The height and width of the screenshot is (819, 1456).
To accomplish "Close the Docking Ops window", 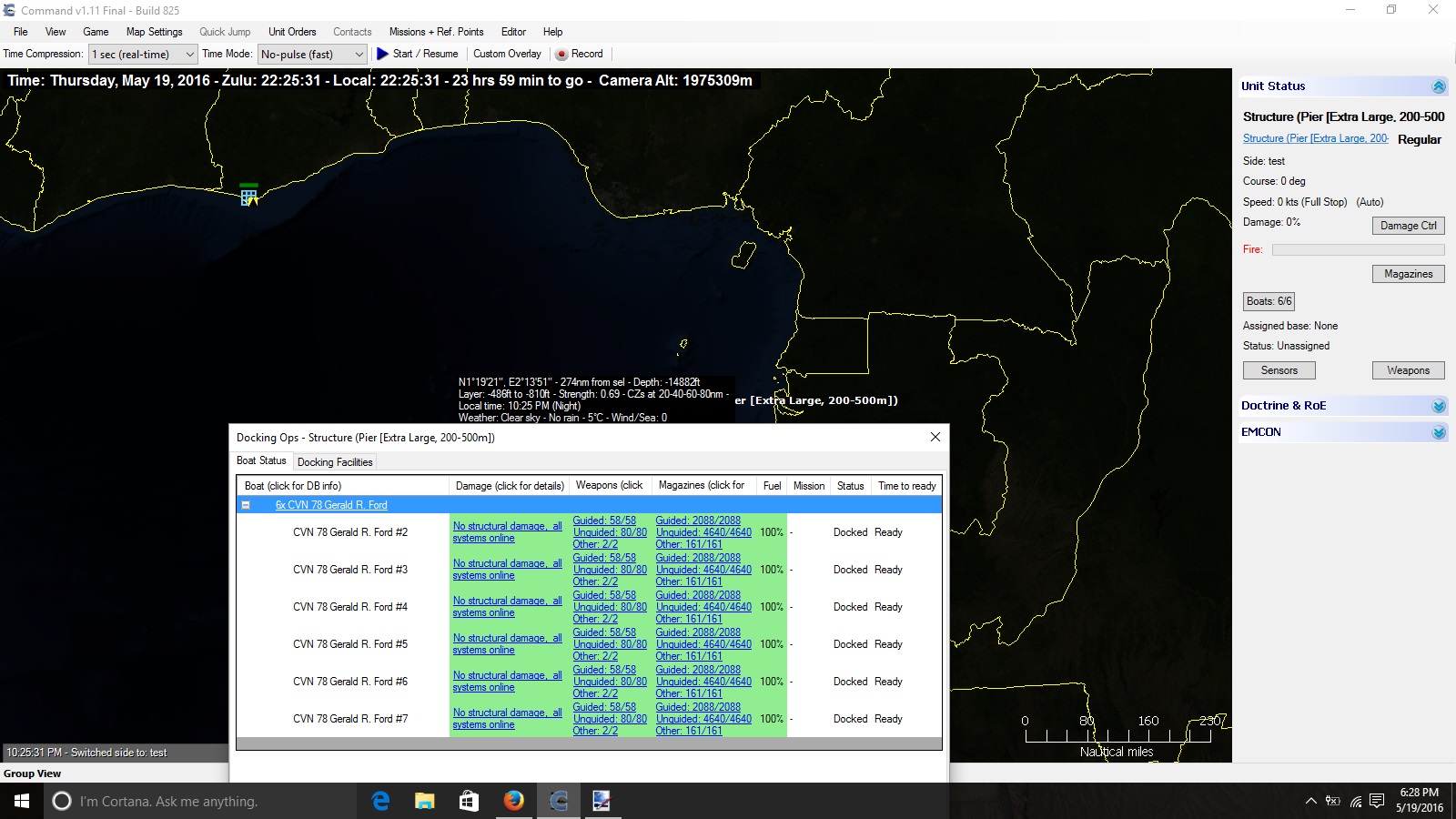I will (935, 438).
